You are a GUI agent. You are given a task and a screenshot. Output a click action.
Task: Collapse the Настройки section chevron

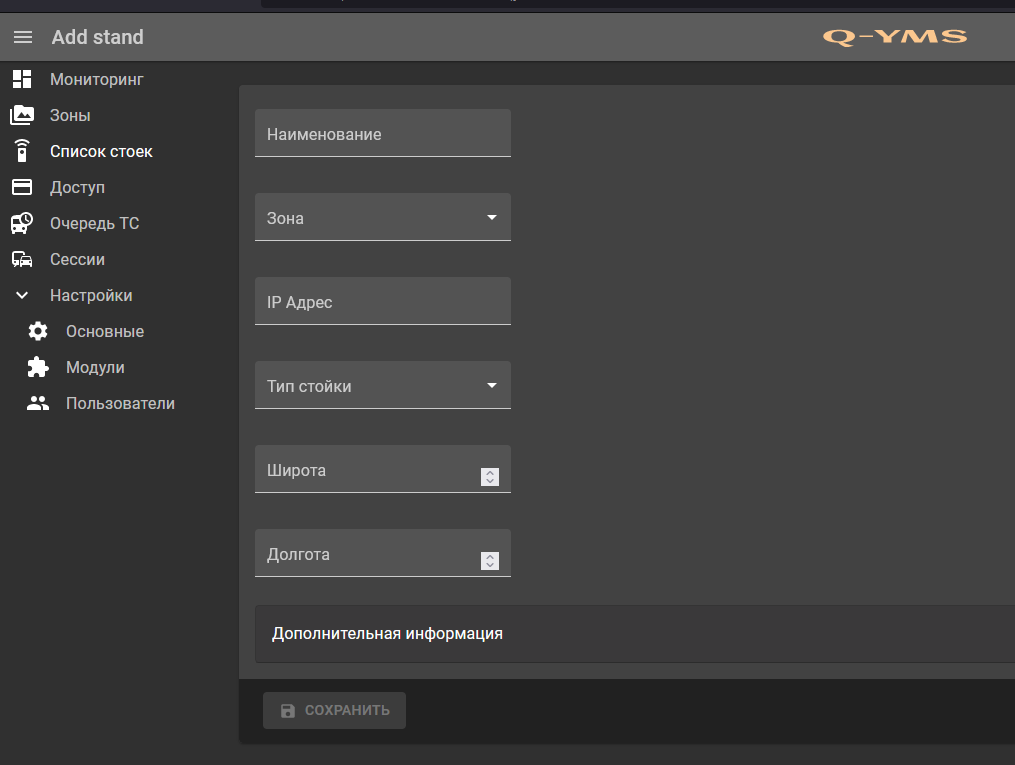(x=22, y=295)
